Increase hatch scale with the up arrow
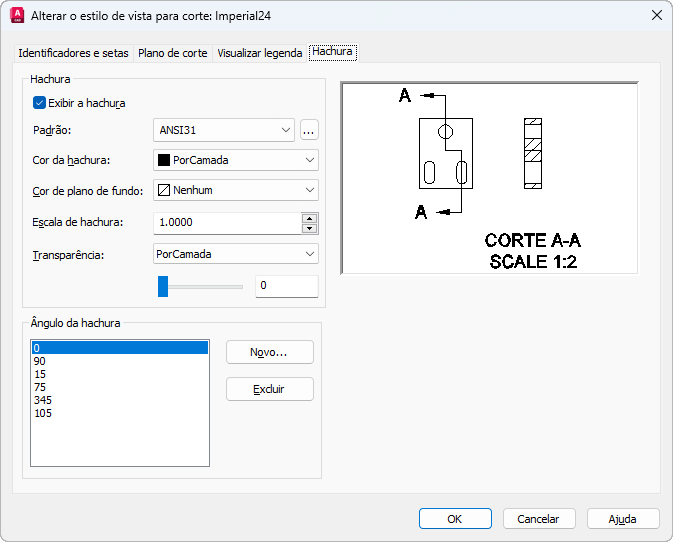 (x=310, y=217)
